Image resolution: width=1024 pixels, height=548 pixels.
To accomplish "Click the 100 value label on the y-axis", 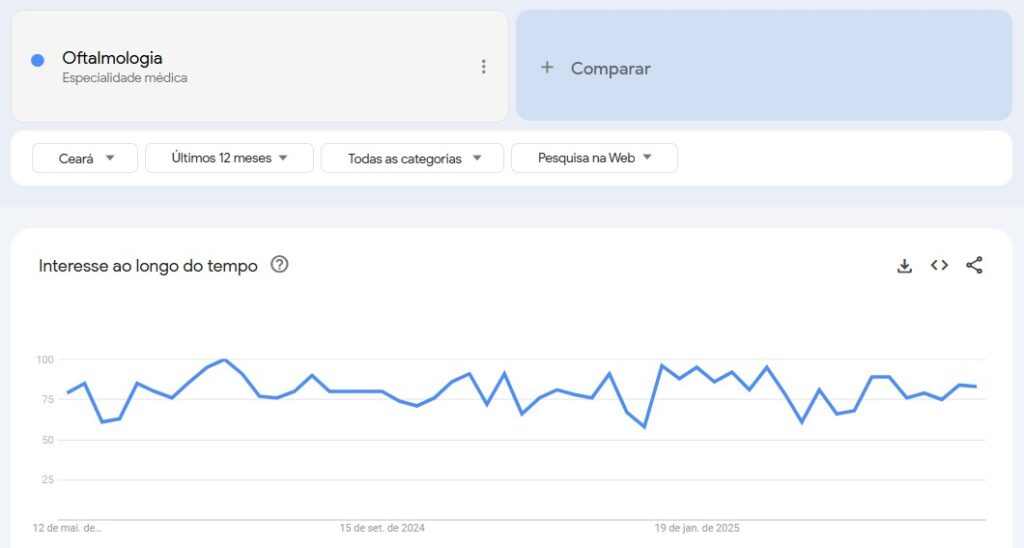I will pyautogui.click(x=45, y=360).
